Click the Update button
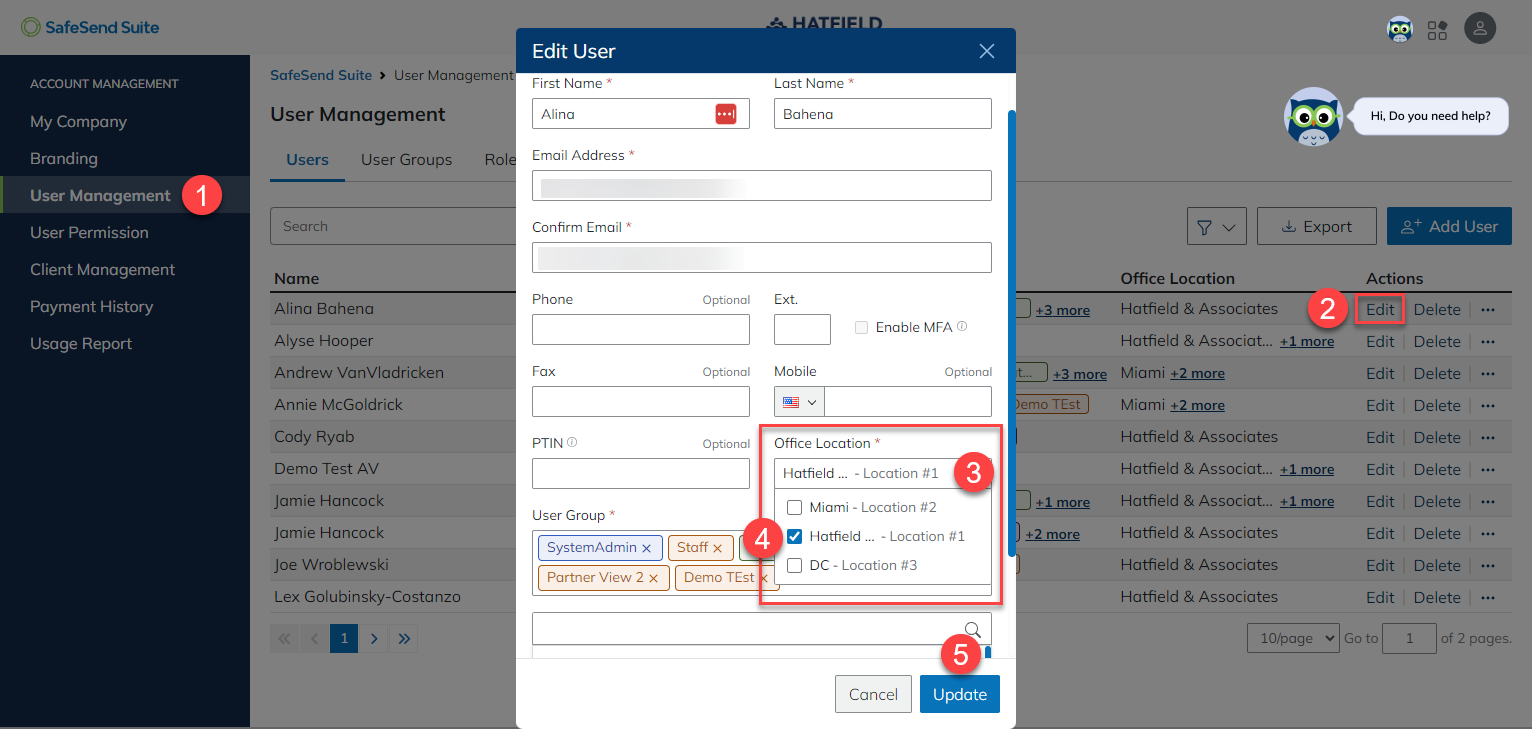Image resolution: width=1532 pixels, height=729 pixels. coord(959,693)
